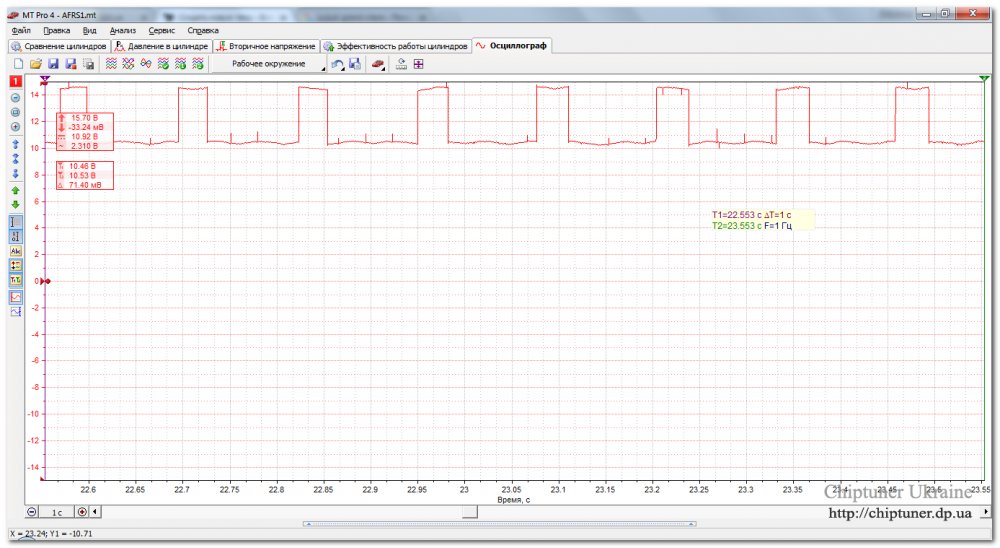The image size is (1000, 548).
Task: Click the 71.40 мВ delta value
Action: (x=85, y=185)
